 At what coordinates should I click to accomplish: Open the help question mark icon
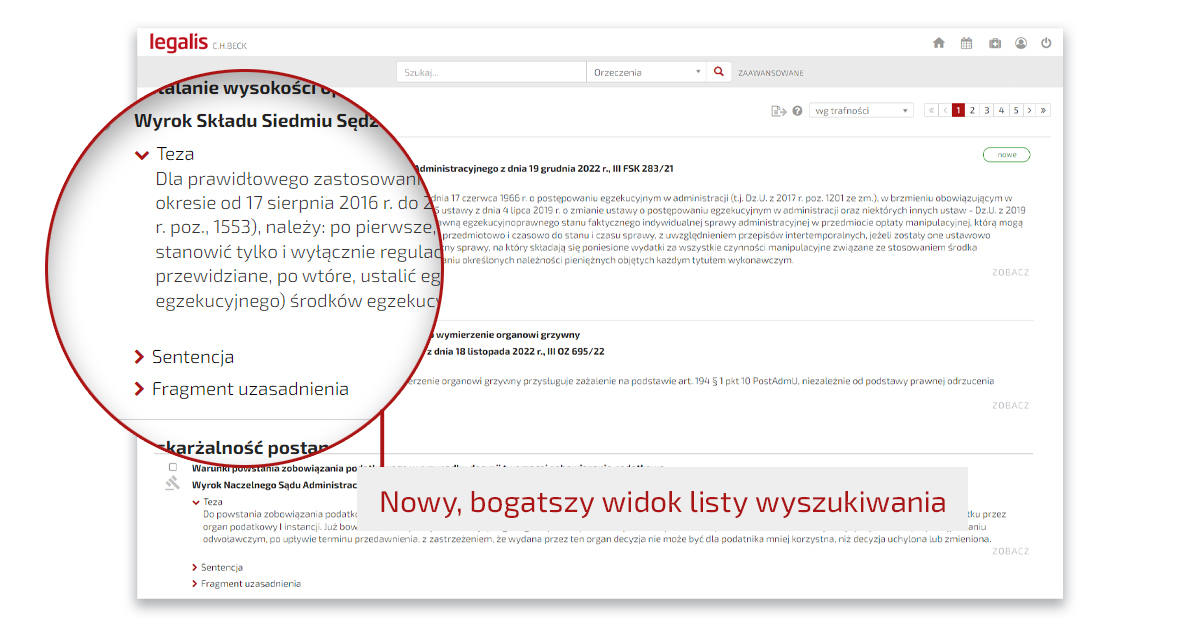coord(798,111)
